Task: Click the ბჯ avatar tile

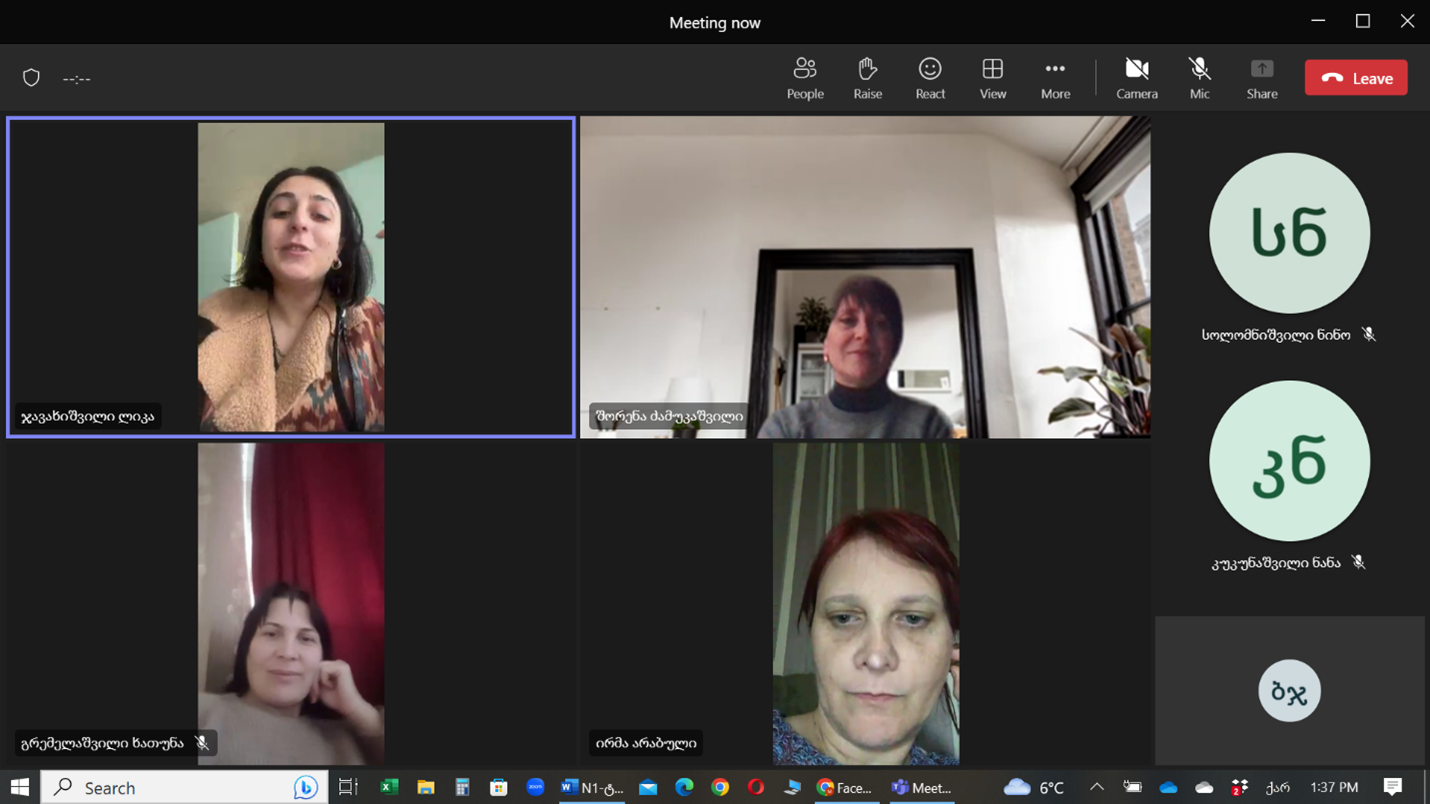Action: (1289, 691)
